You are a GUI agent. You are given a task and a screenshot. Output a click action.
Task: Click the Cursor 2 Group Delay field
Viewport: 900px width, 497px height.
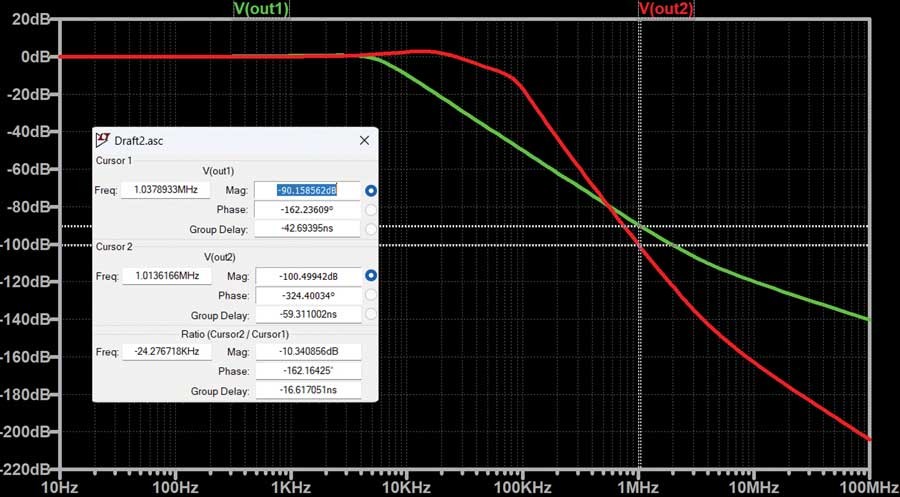point(308,314)
